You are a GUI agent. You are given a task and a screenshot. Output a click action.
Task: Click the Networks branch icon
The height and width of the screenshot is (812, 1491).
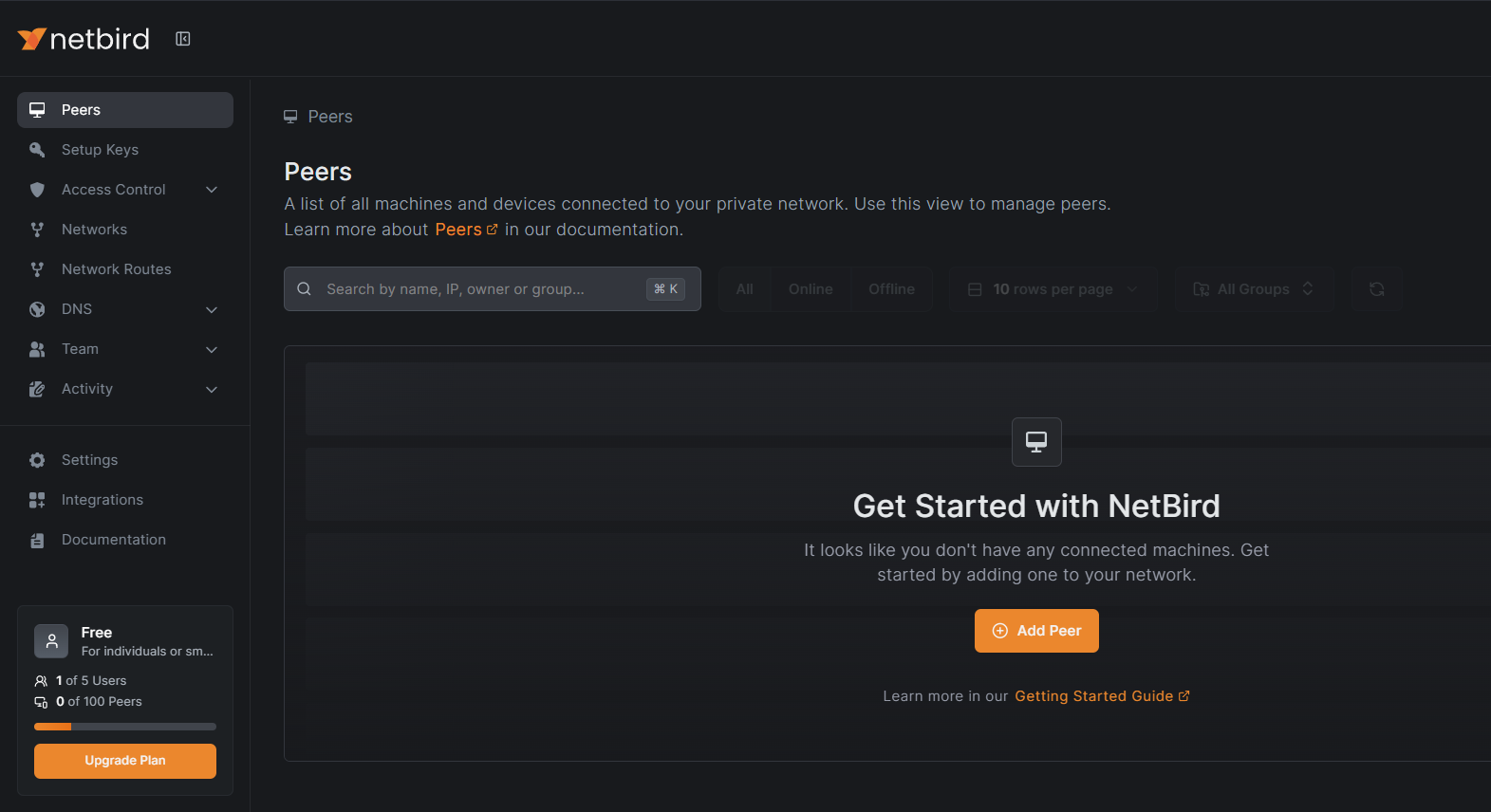tap(37, 230)
